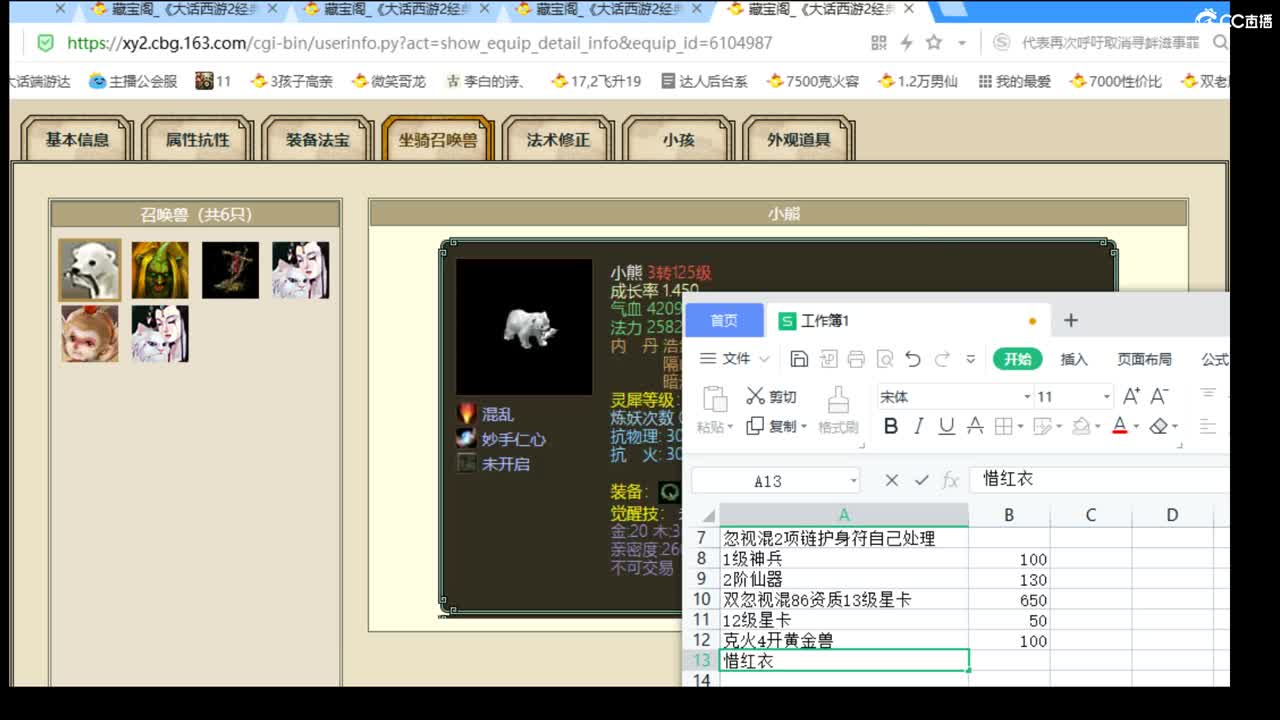The width and height of the screenshot is (1280, 720).
Task: Open the 文件 menu button
Action: [735, 359]
